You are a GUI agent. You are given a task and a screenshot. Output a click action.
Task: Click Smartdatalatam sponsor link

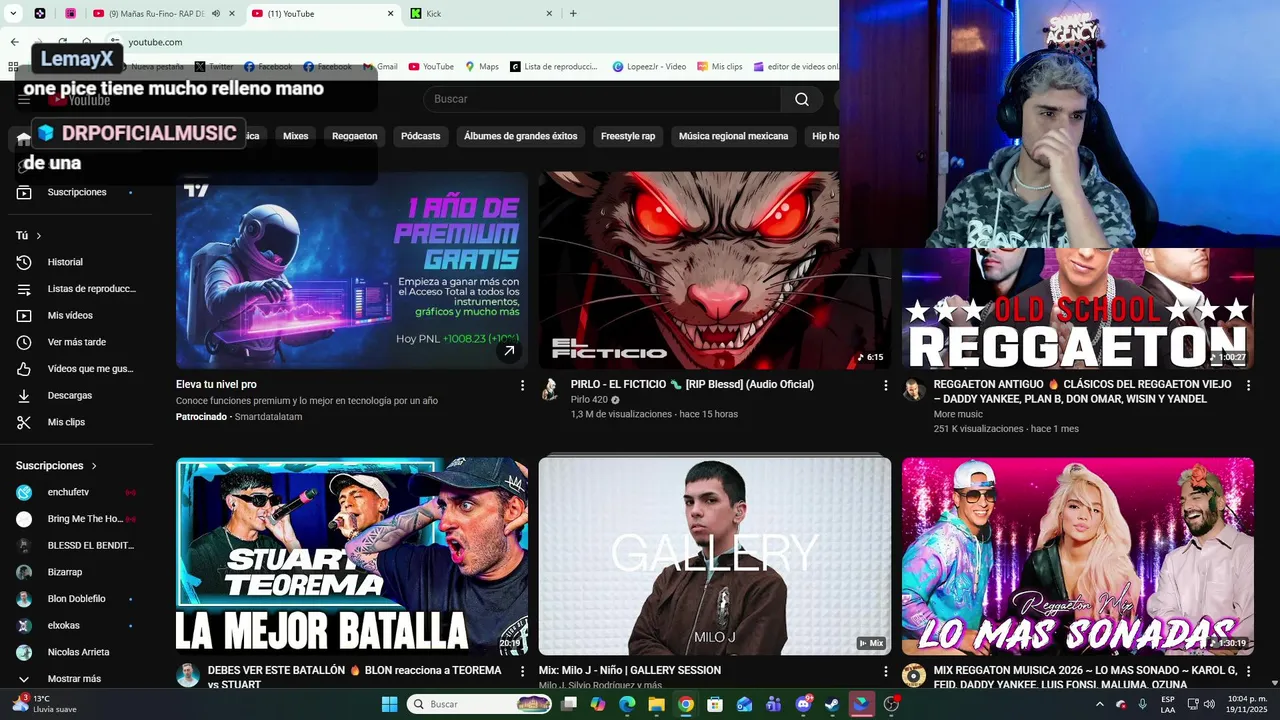pos(268,417)
